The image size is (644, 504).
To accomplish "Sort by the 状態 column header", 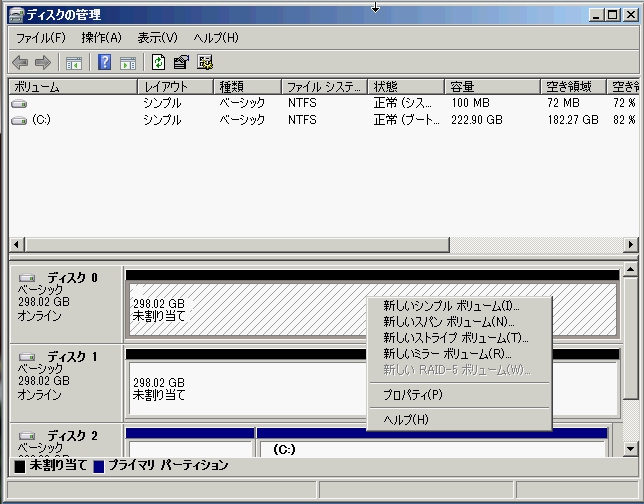I will point(406,87).
